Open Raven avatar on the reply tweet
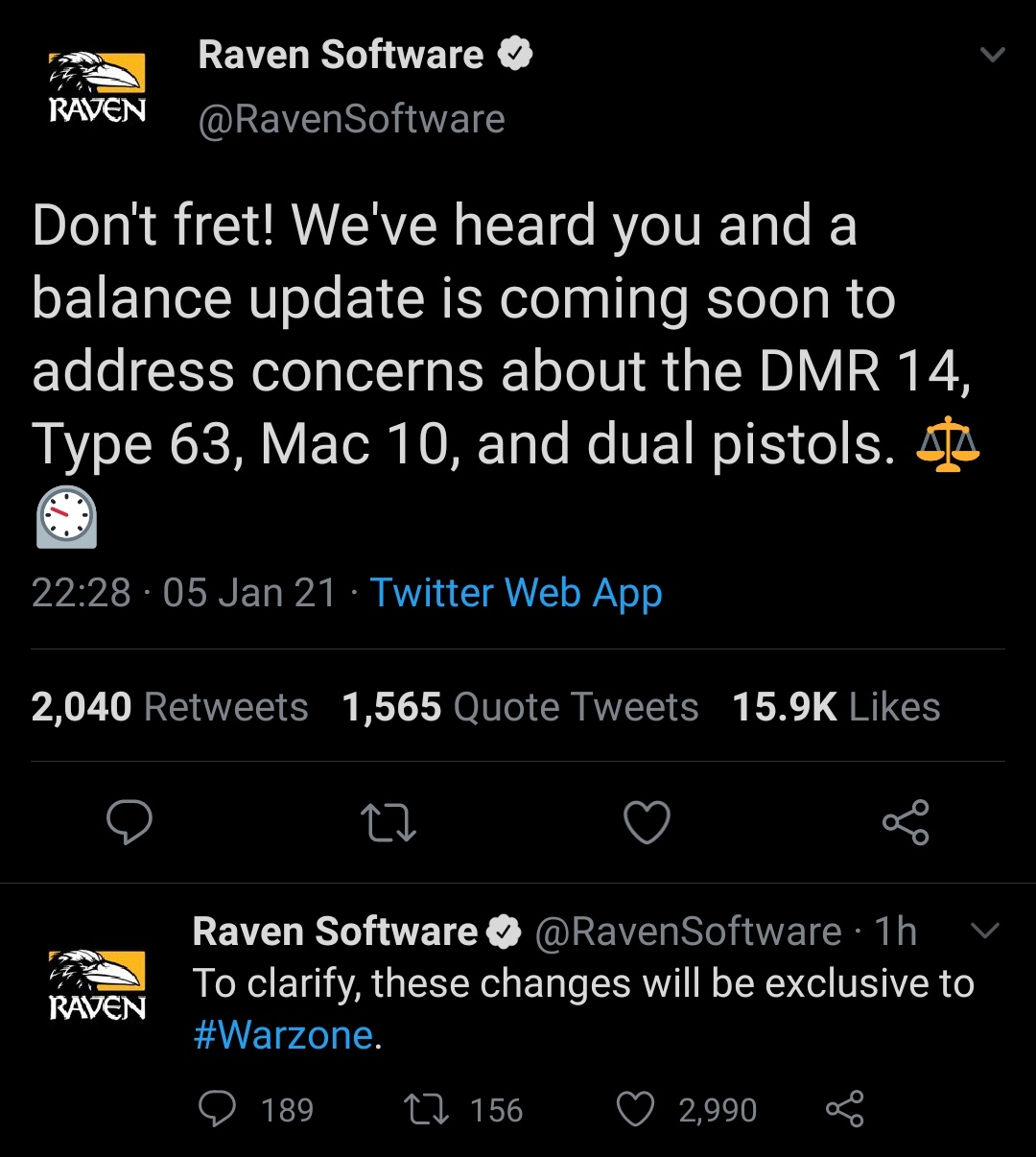Screen dimensions: 1036x1157 point(97,983)
